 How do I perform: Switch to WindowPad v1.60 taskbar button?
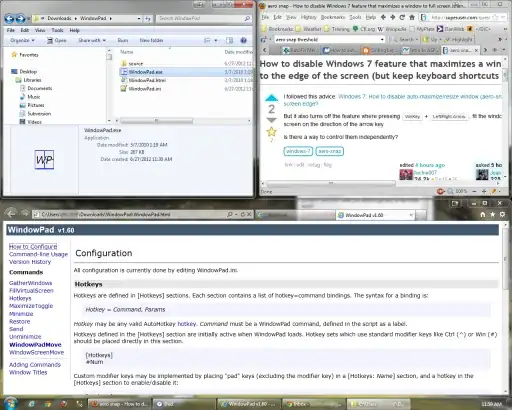pos(248,404)
